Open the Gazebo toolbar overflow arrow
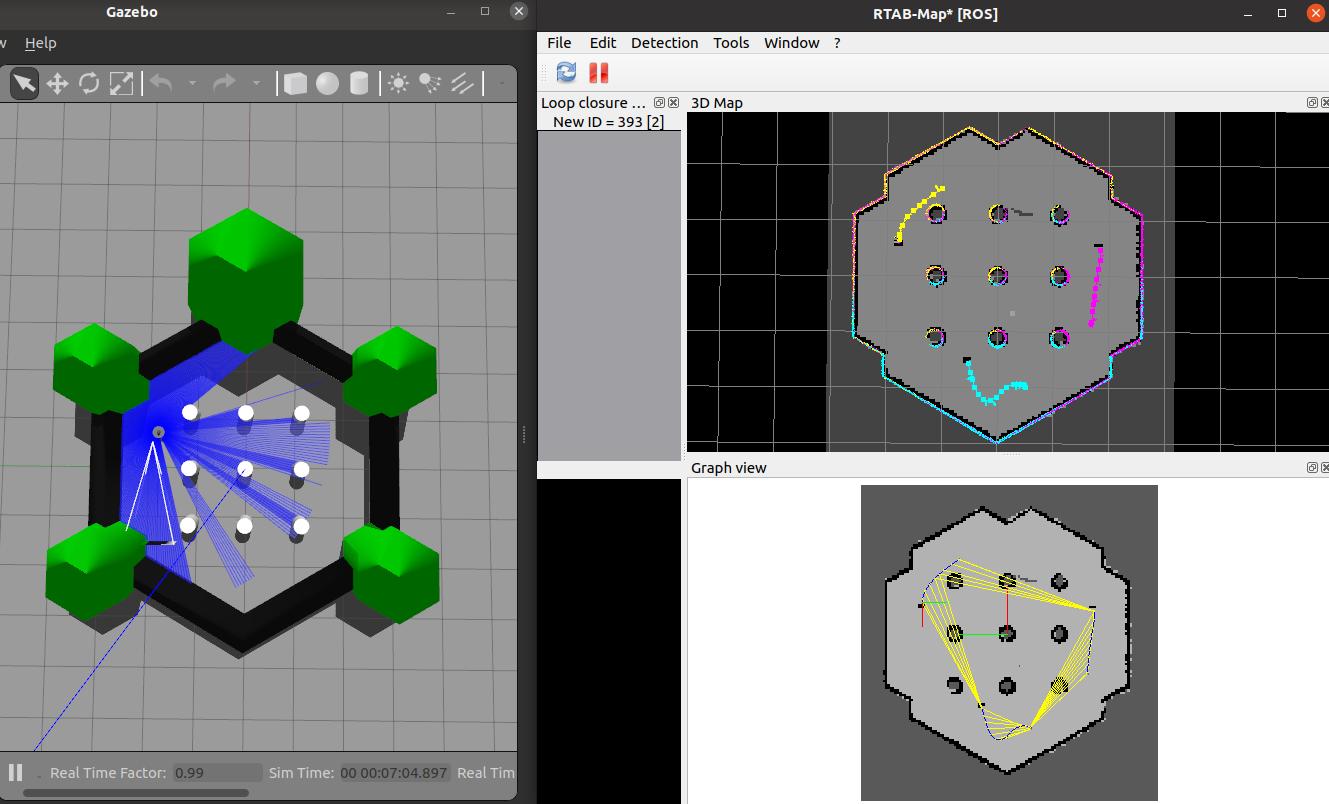The image size is (1329, 804). pyautogui.click(x=501, y=83)
